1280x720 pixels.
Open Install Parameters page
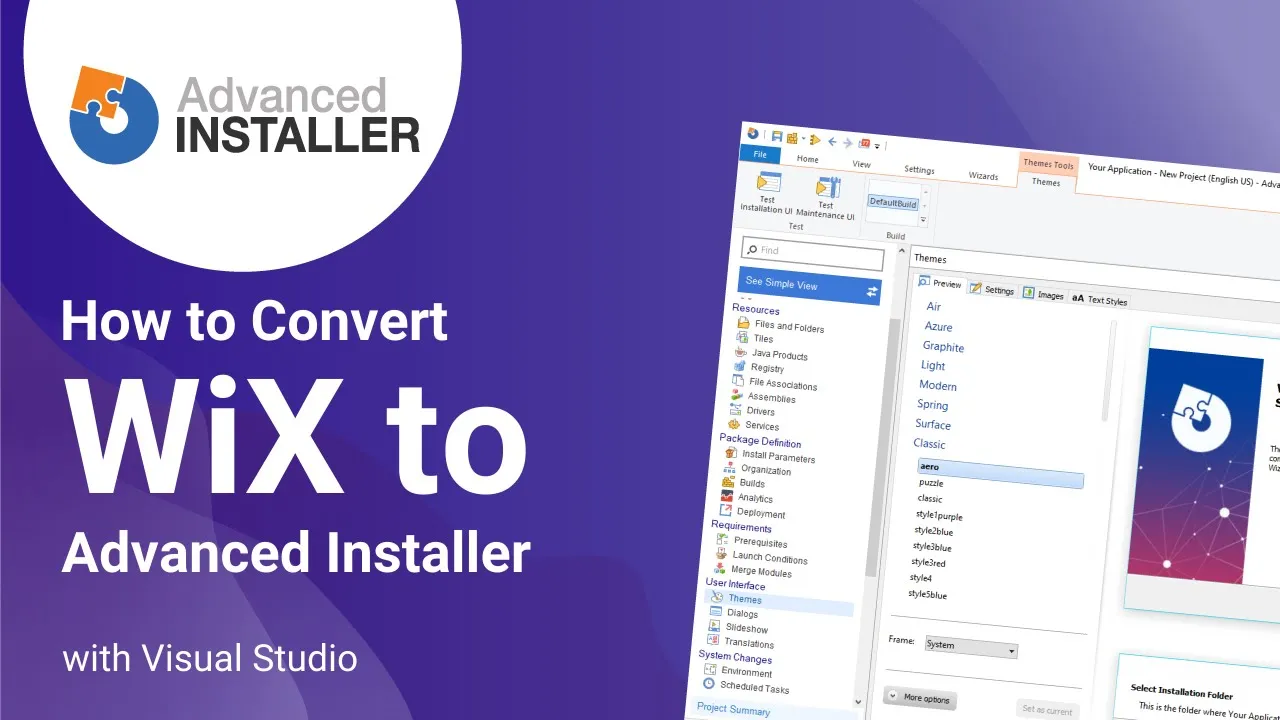click(769, 456)
